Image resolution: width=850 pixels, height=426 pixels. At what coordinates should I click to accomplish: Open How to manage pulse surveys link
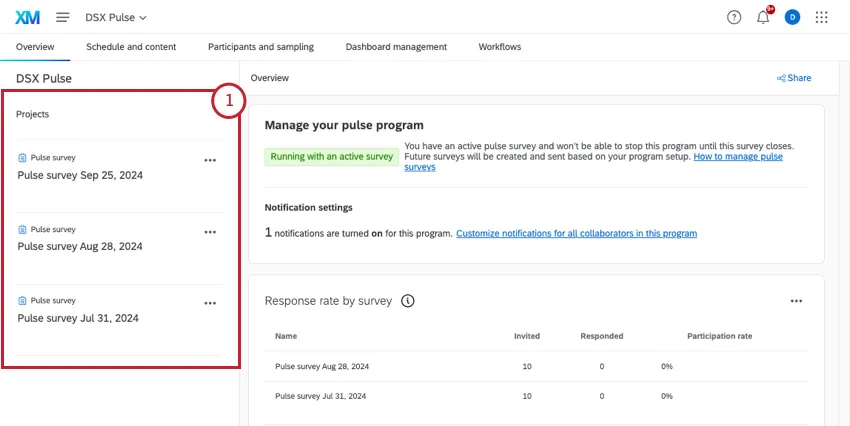click(x=738, y=157)
